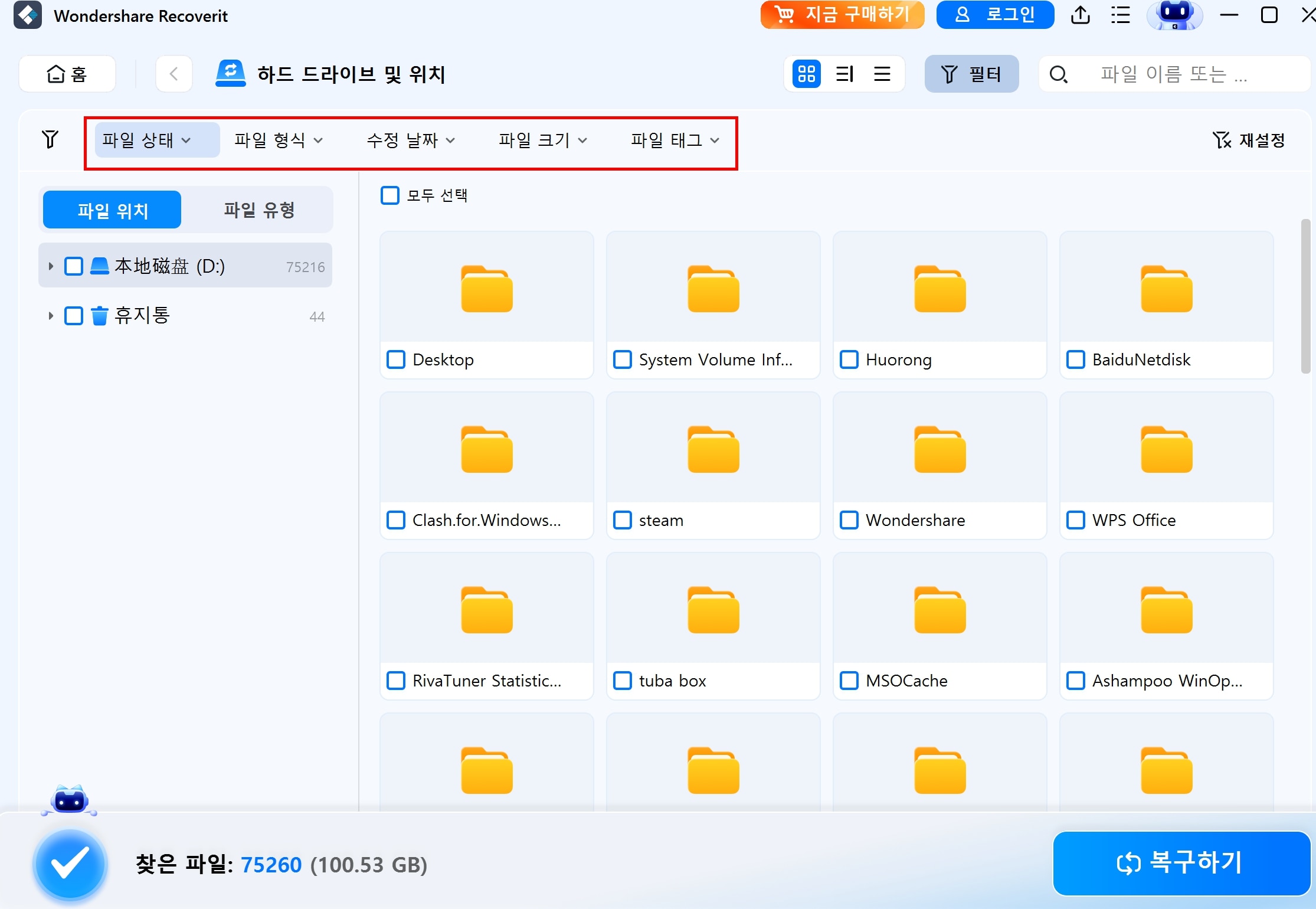This screenshot has width=1316, height=909.
Task: Expand the 本地磁盘 (D:) tree node
Action: pos(51,266)
